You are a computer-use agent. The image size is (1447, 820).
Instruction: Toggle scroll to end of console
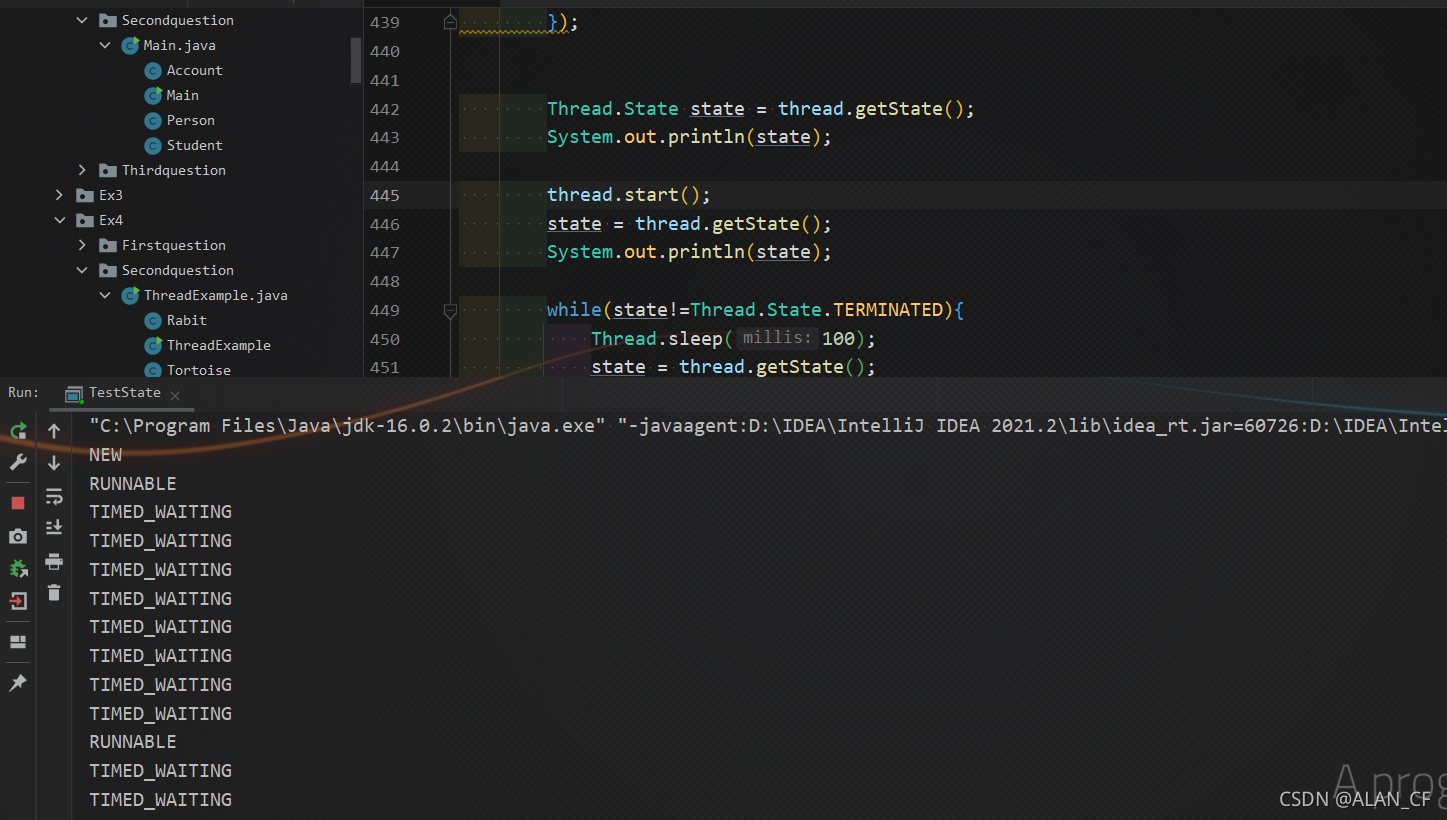click(54, 527)
